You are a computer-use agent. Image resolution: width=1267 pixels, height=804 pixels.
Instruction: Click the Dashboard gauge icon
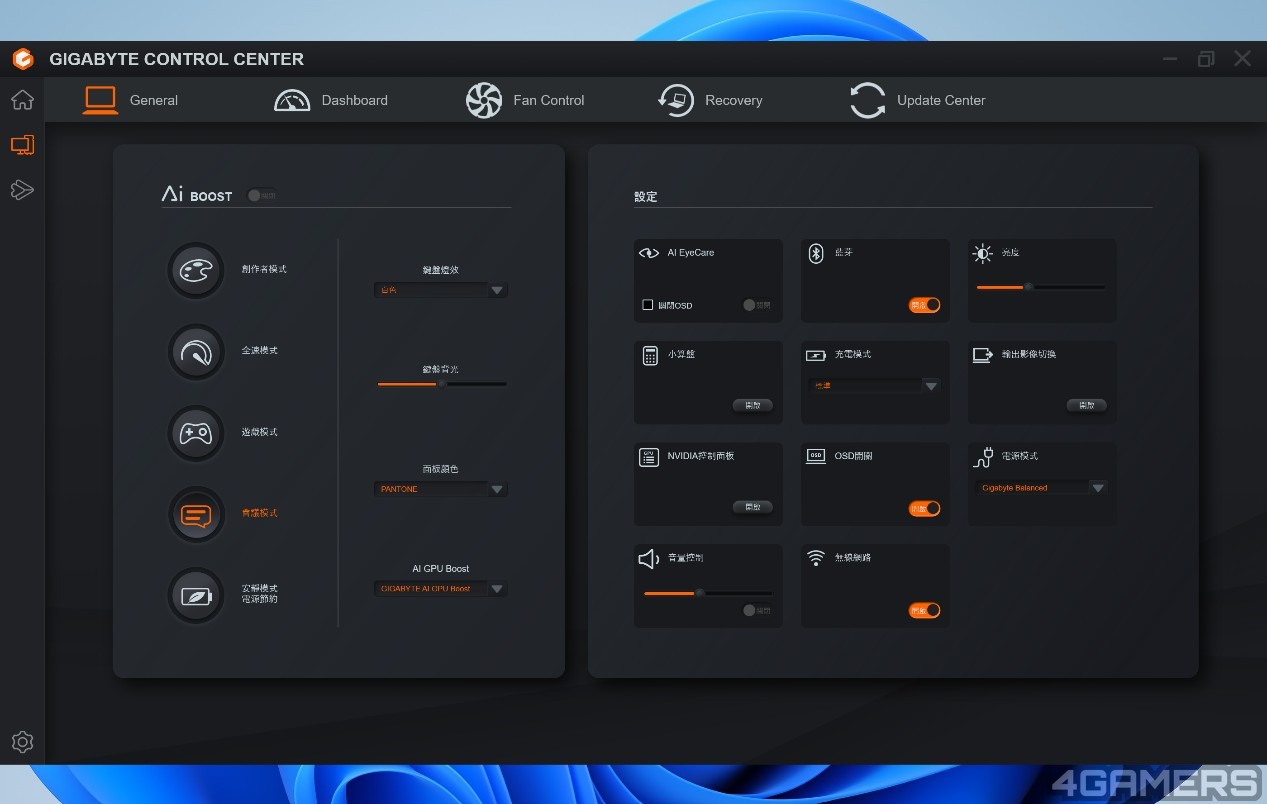coord(292,100)
